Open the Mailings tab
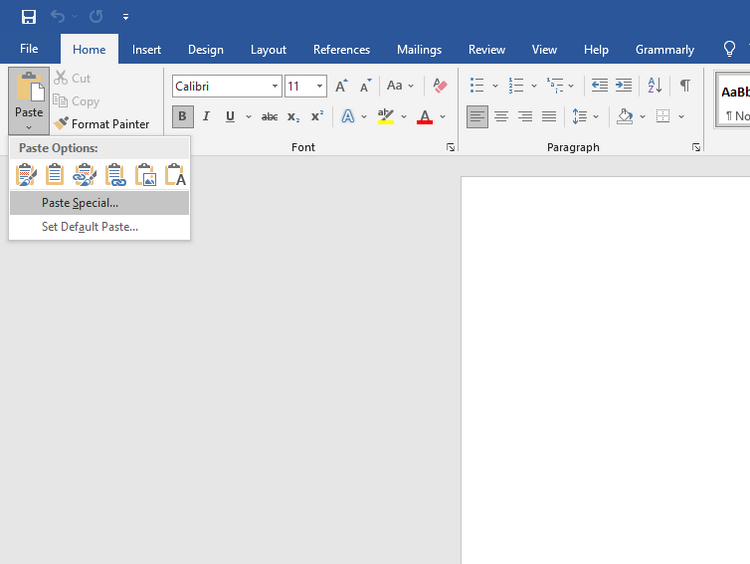 [x=419, y=50]
